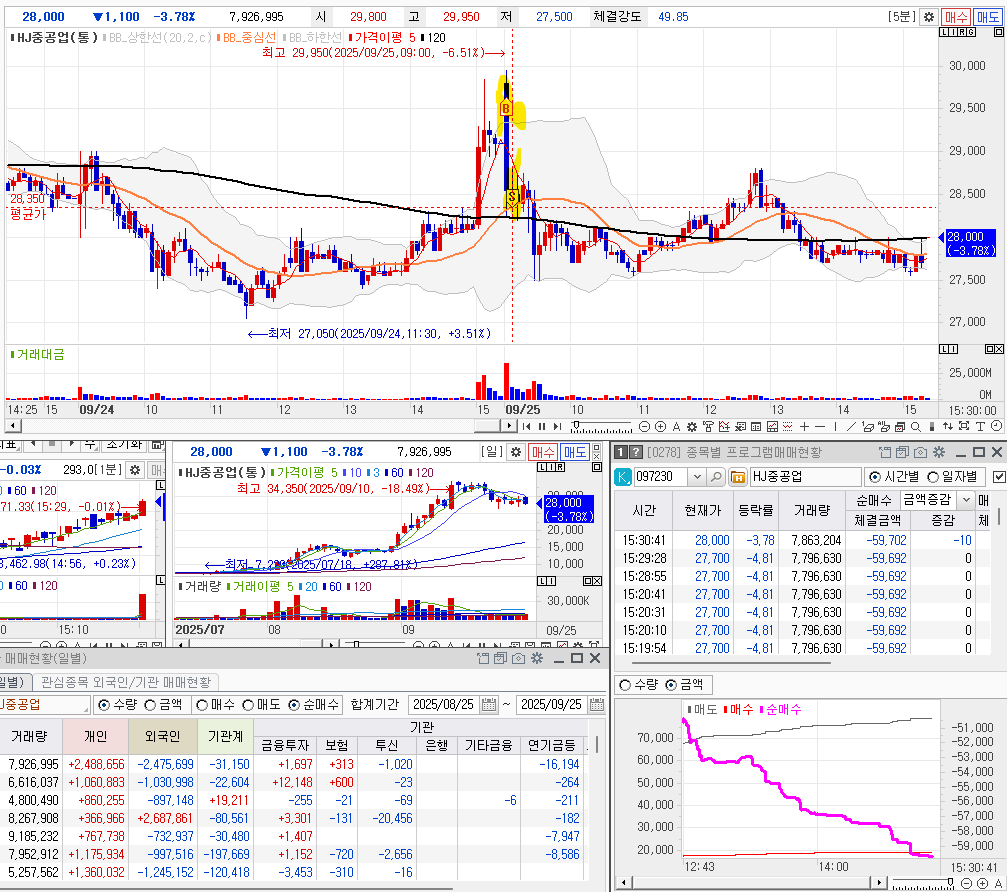Open settings gear in program trading titlebar
This screenshot has height=892, width=1007.
tap(939, 452)
